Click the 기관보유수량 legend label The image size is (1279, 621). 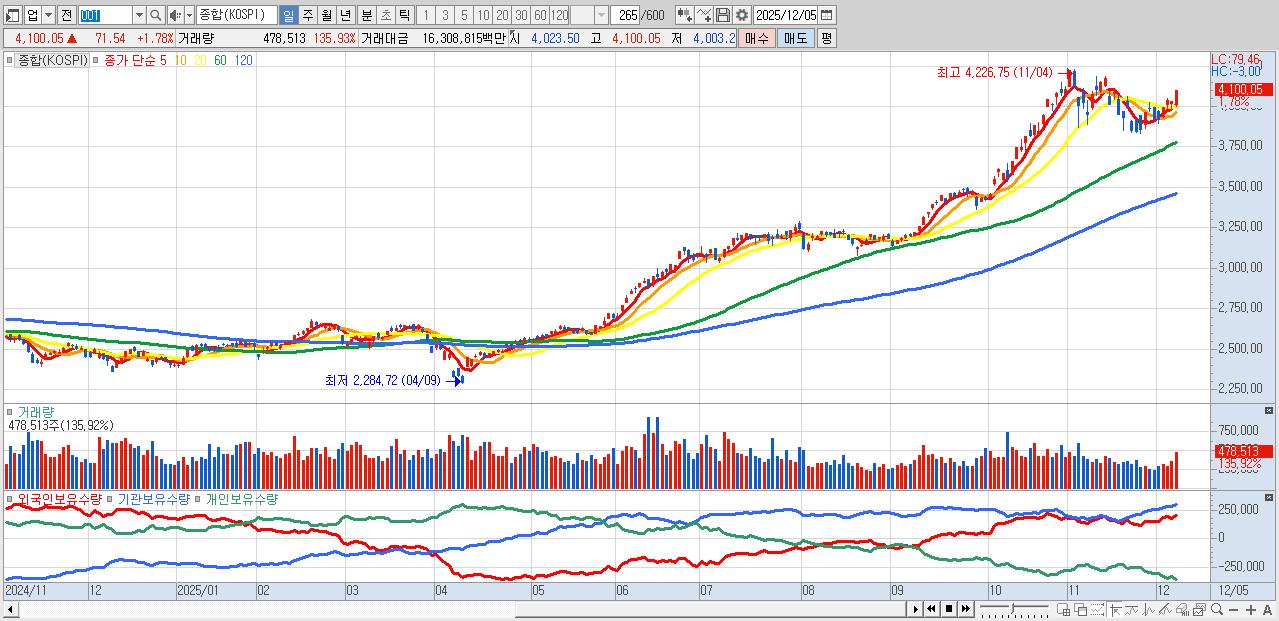153,498
